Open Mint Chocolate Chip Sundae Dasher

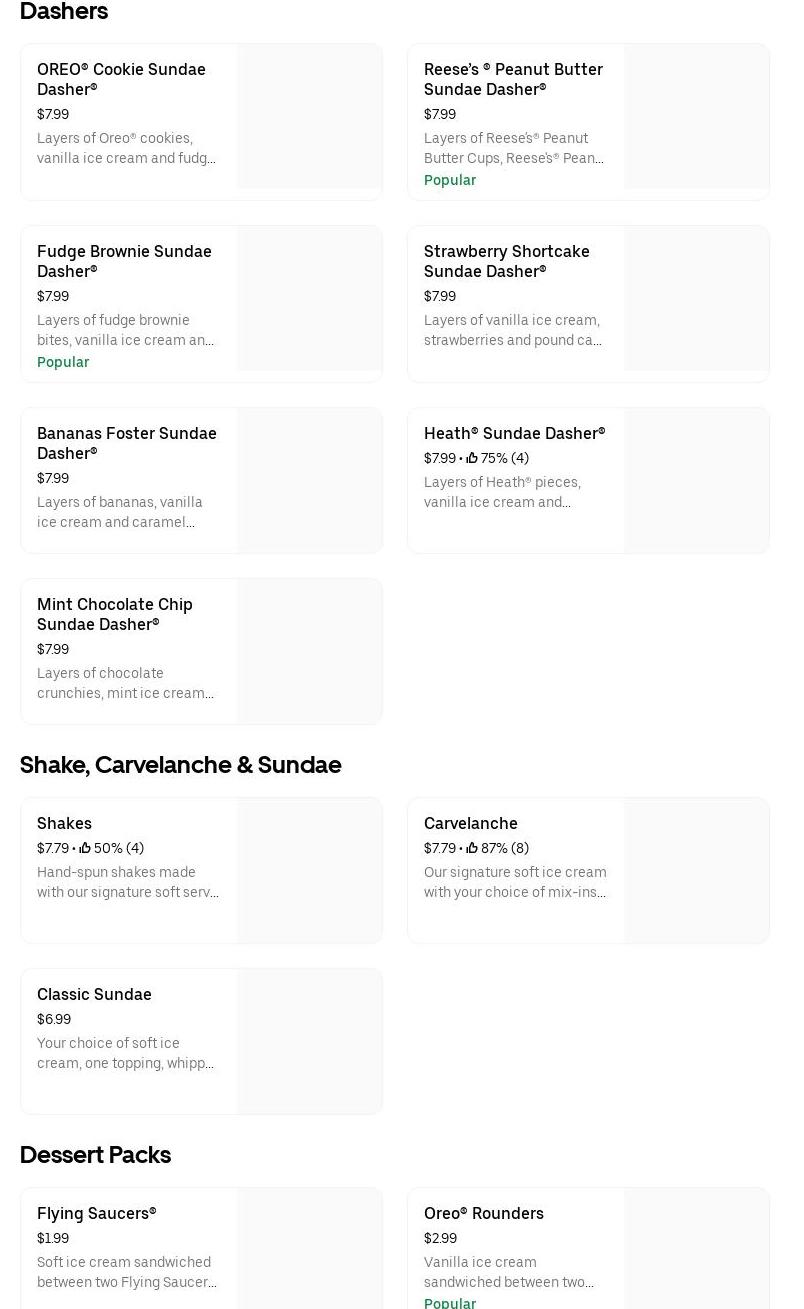click(x=115, y=614)
